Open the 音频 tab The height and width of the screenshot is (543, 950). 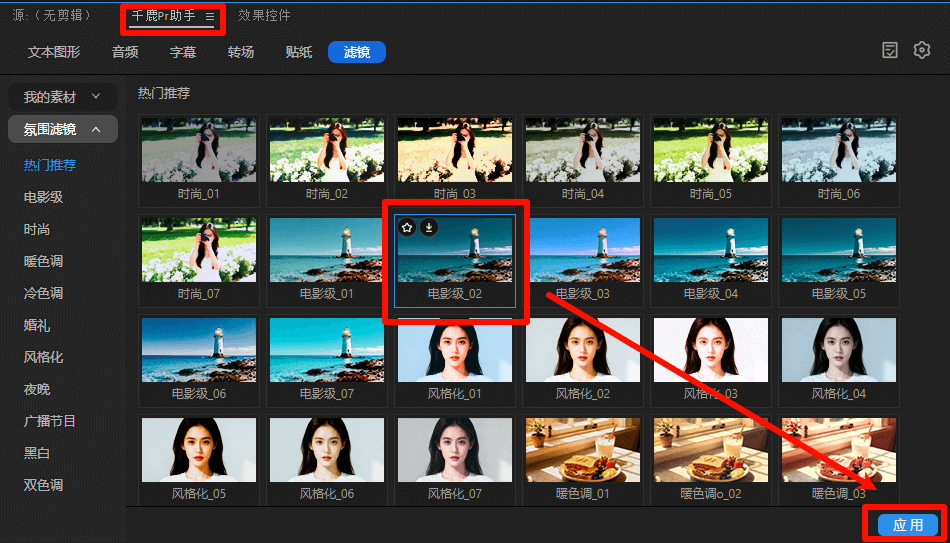pos(125,52)
